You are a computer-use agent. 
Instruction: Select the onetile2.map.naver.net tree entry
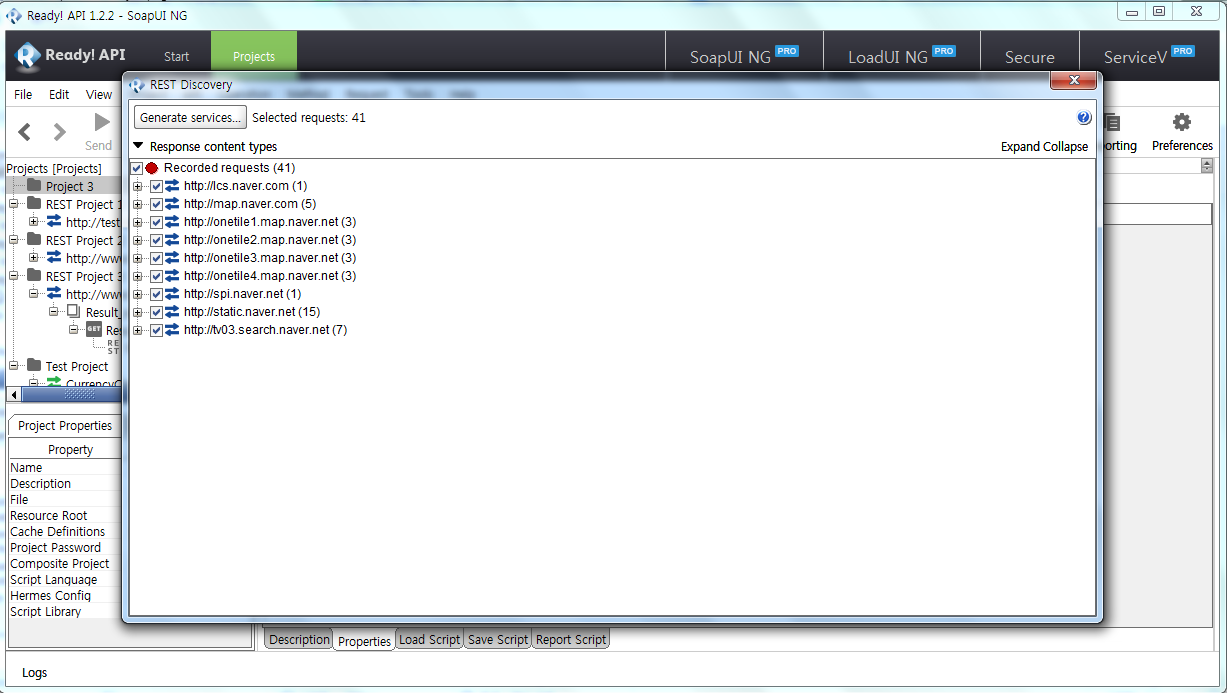coord(269,240)
